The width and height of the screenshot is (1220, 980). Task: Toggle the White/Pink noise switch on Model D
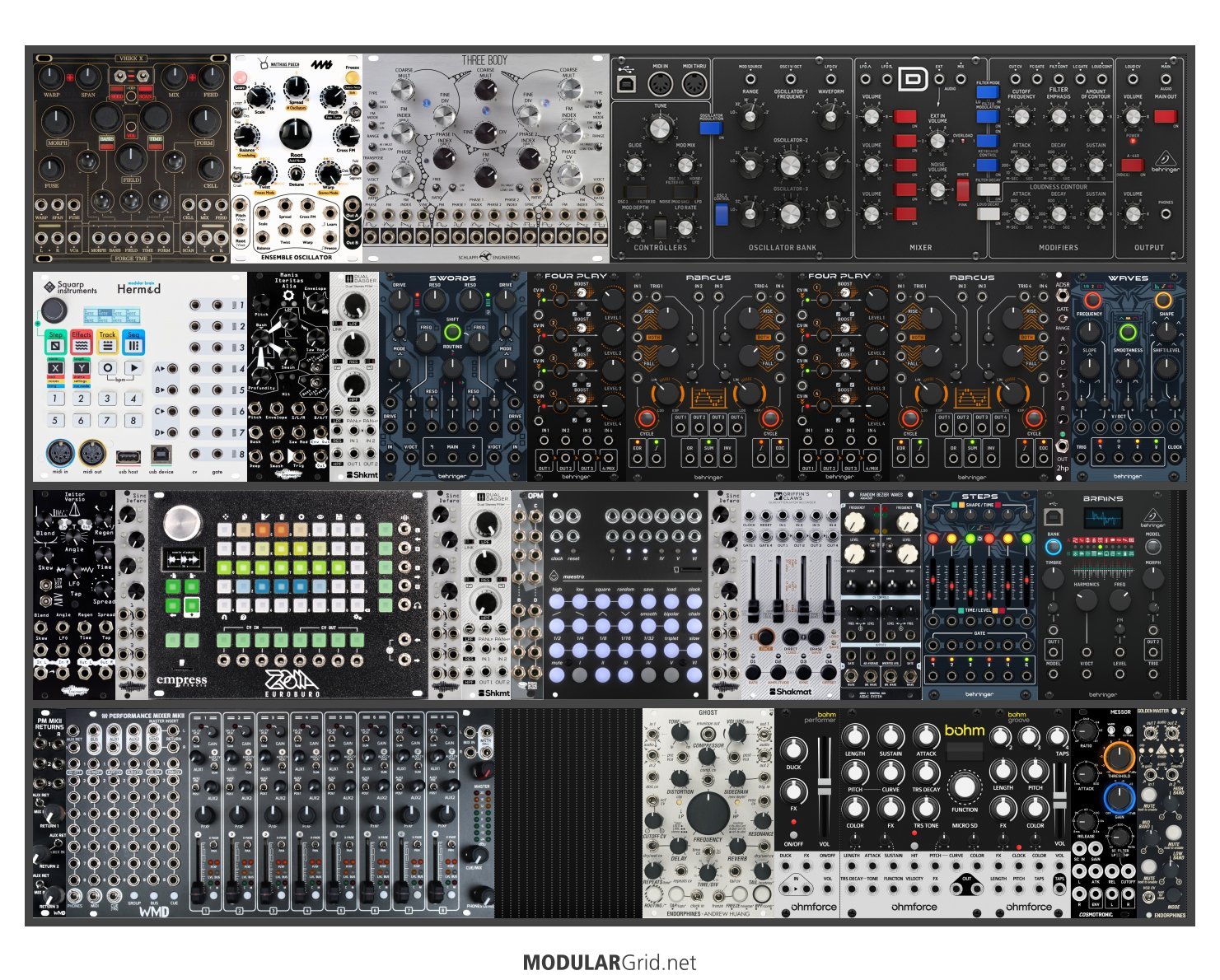click(963, 189)
